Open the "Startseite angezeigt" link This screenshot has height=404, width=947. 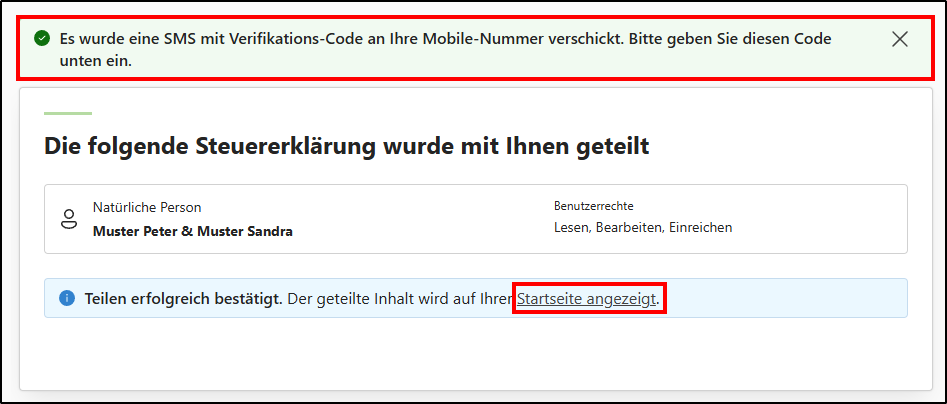click(588, 298)
